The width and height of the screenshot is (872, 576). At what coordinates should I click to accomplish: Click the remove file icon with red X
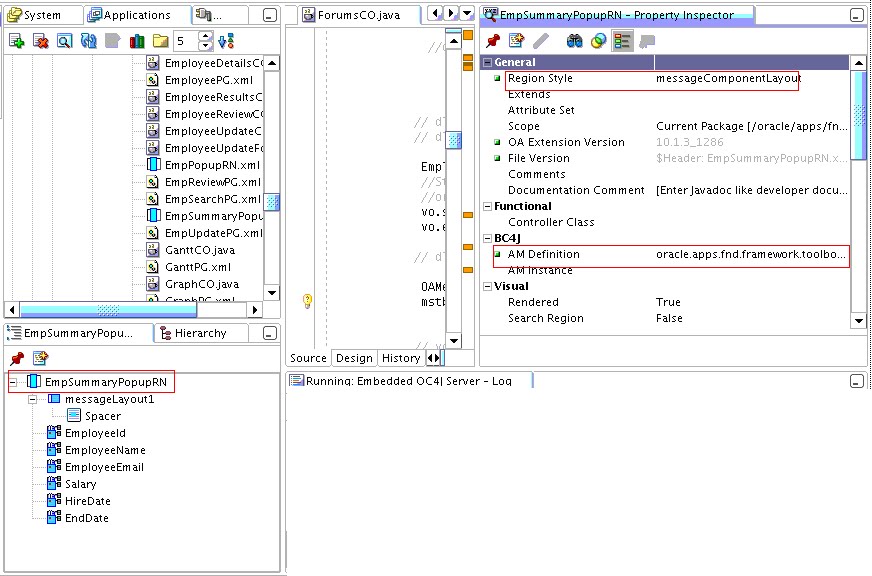42,41
